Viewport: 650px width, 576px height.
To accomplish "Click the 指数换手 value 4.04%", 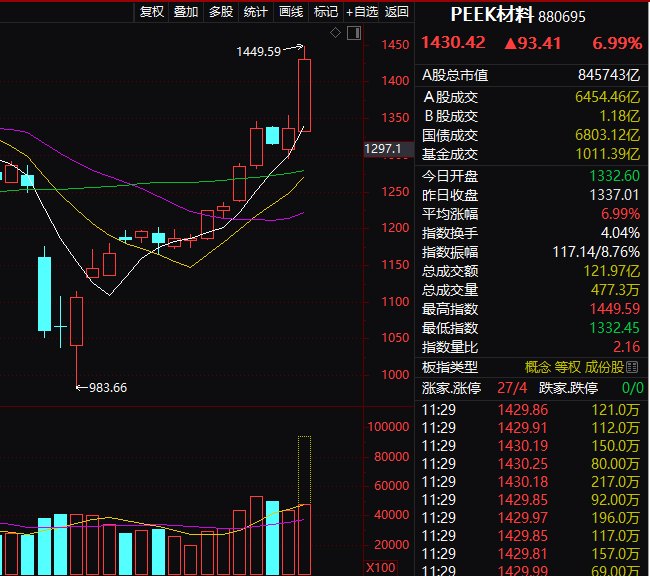I will tap(620, 233).
